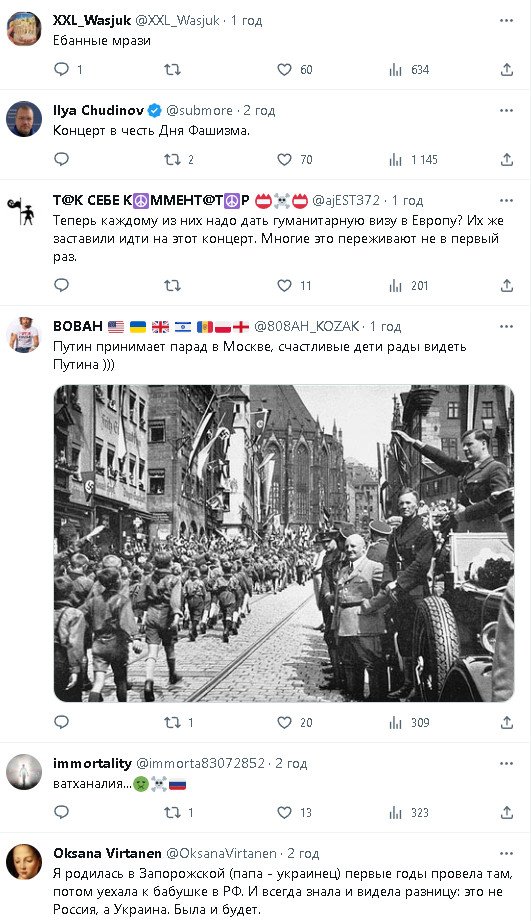View stats for tweet with 201 views
Image resolution: width=531 pixels, height=921 pixels.
pos(409,286)
